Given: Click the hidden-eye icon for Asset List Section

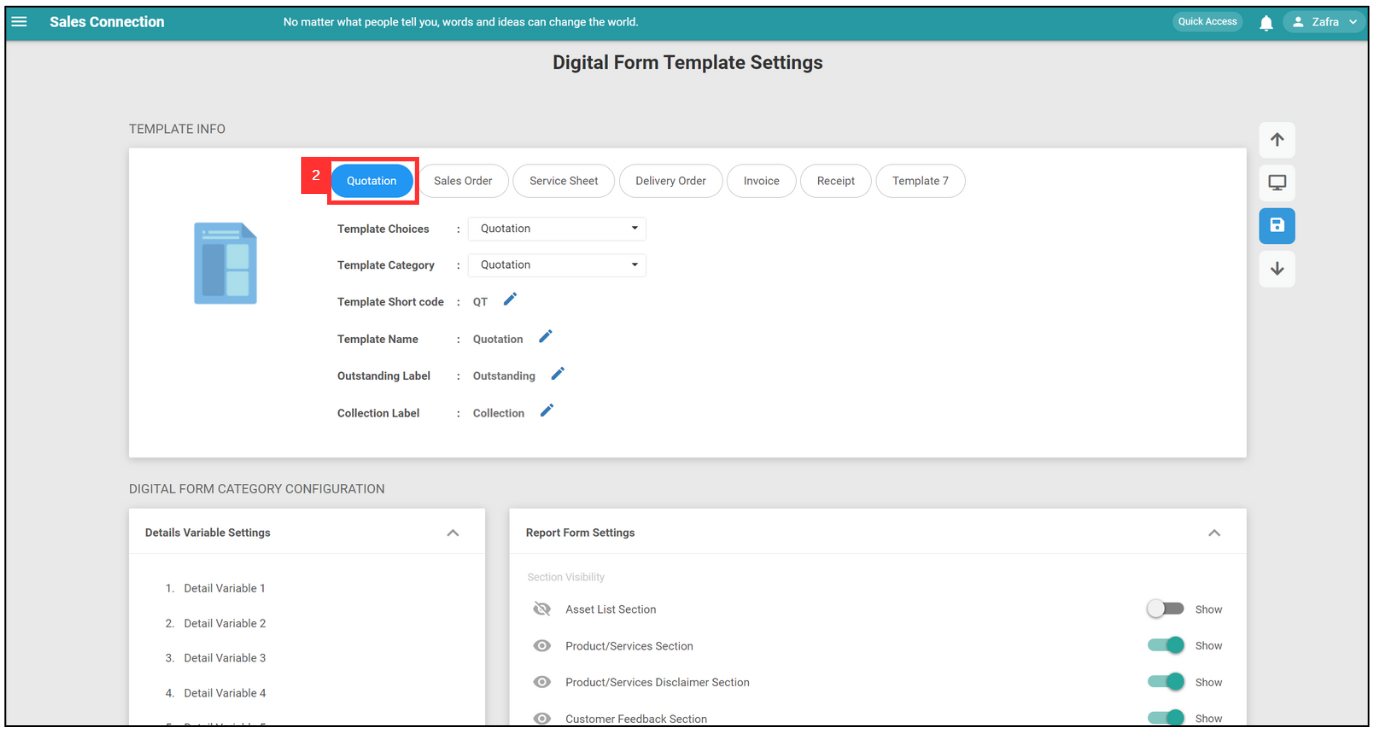Looking at the screenshot, I should click(x=542, y=609).
